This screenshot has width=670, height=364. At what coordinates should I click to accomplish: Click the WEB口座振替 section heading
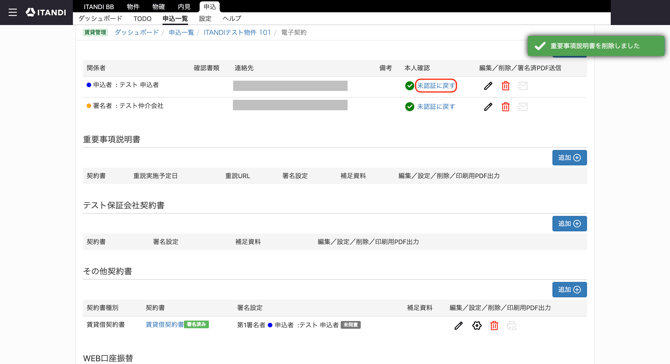pos(108,358)
